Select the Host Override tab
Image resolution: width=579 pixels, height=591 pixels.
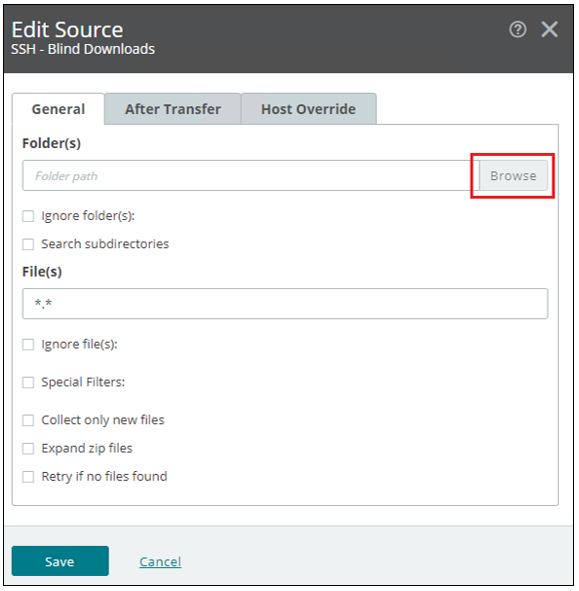309,109
